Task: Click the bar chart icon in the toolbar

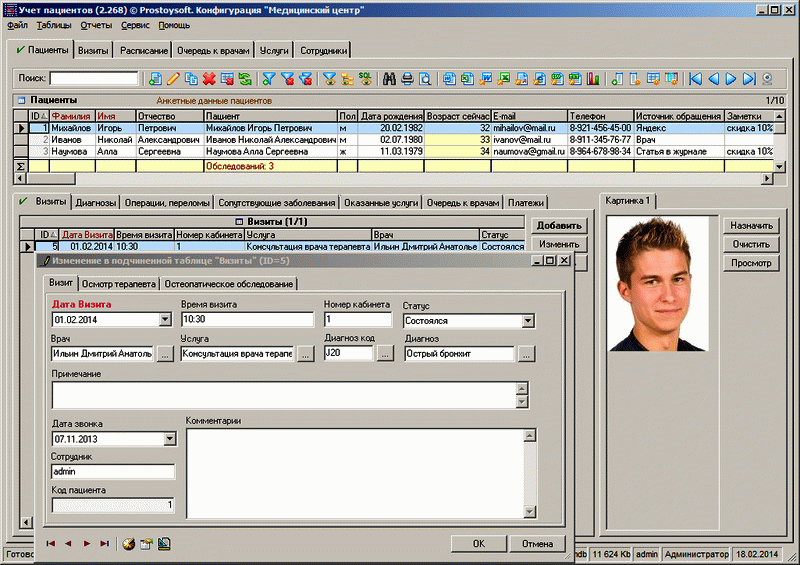Action: coord(593,78)
